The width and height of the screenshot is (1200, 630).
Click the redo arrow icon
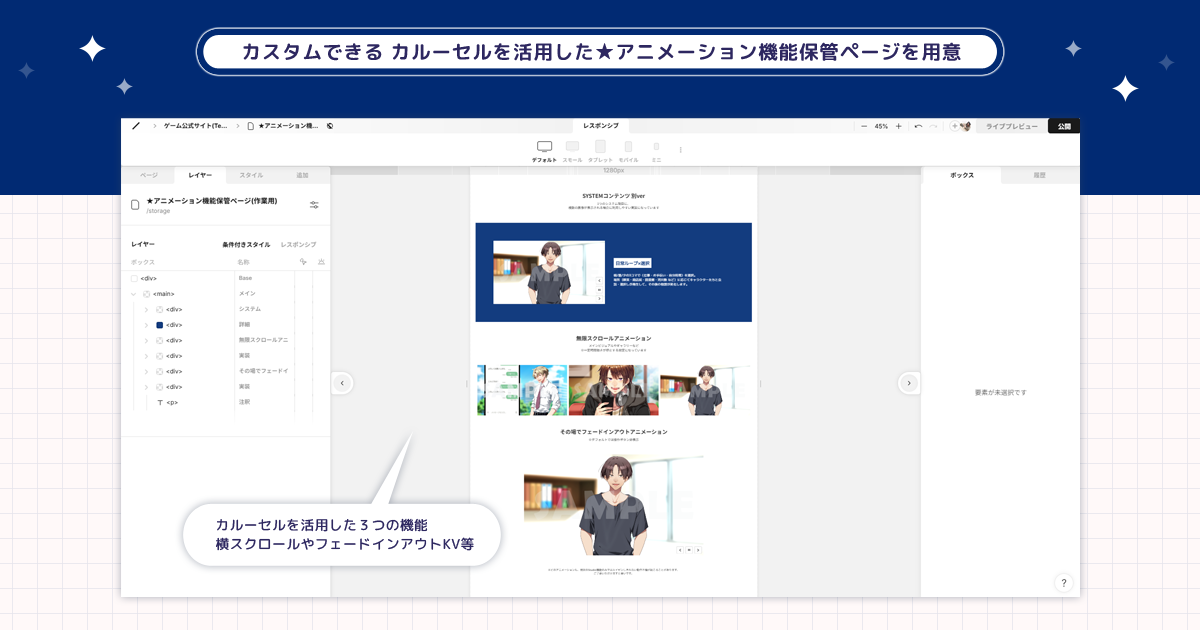(934, 125)
